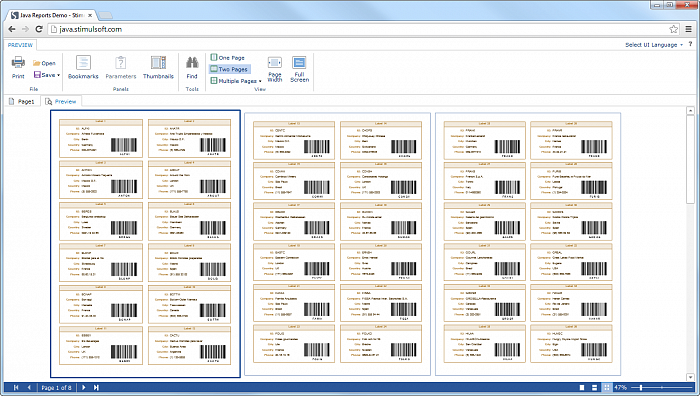This screenshot has width=700, height=396.
Task: Click the Save icon
Action: tap(37, 75)
